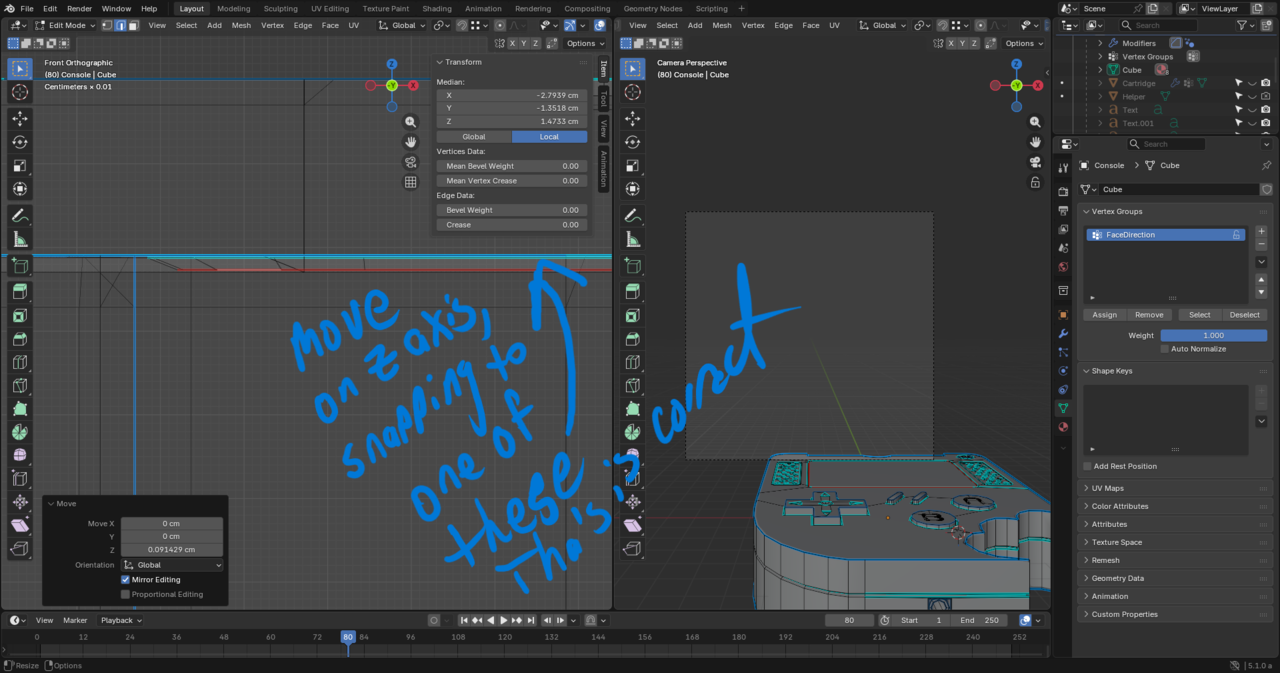Click the 3D Cursor tool in left viewport

point(20,93)
